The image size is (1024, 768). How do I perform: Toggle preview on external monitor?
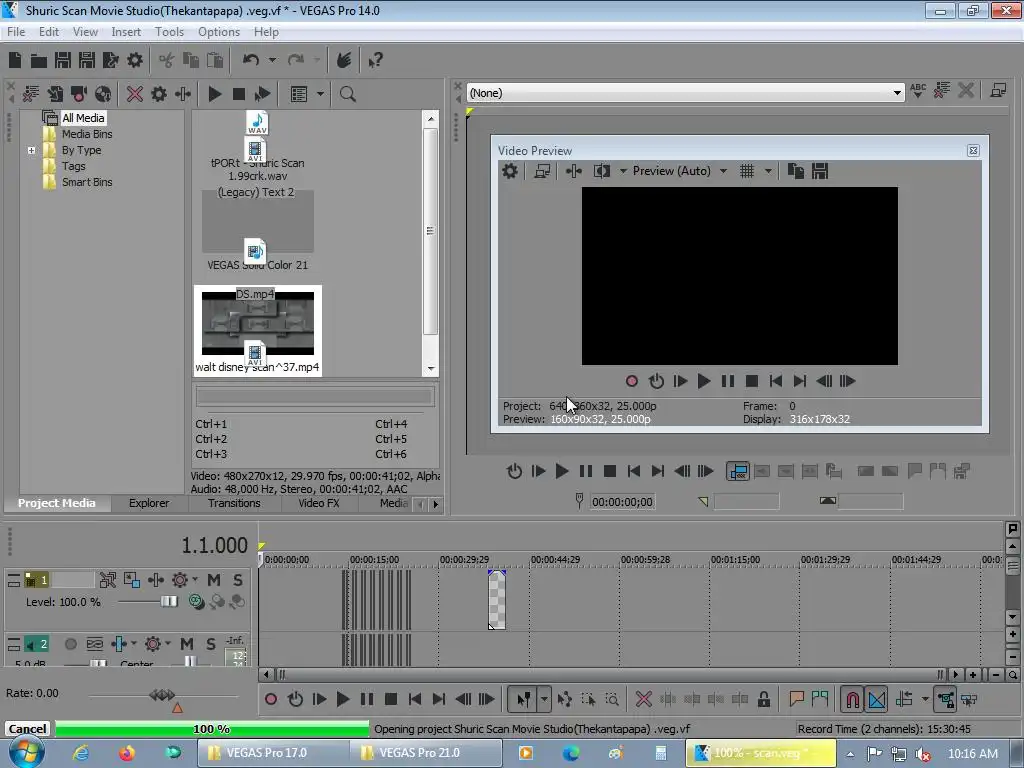541,171
